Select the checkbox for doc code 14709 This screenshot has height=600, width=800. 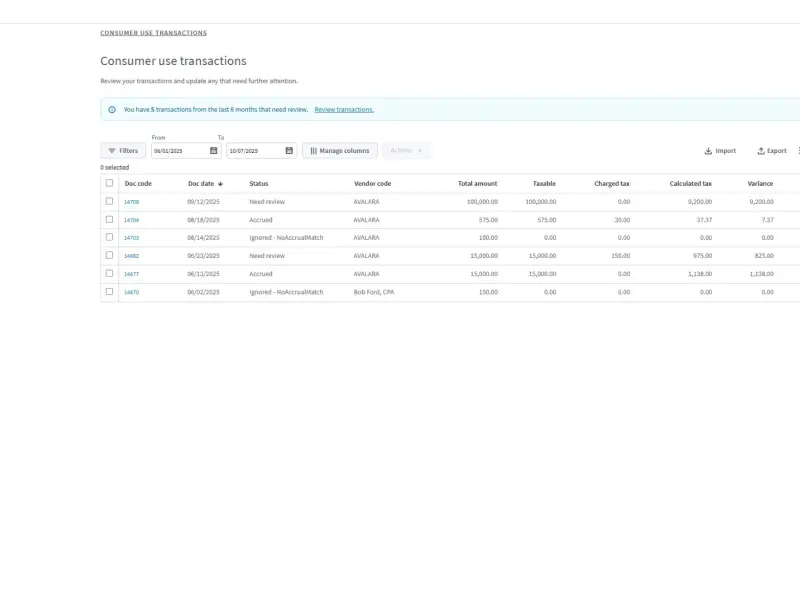click(109, 201)
